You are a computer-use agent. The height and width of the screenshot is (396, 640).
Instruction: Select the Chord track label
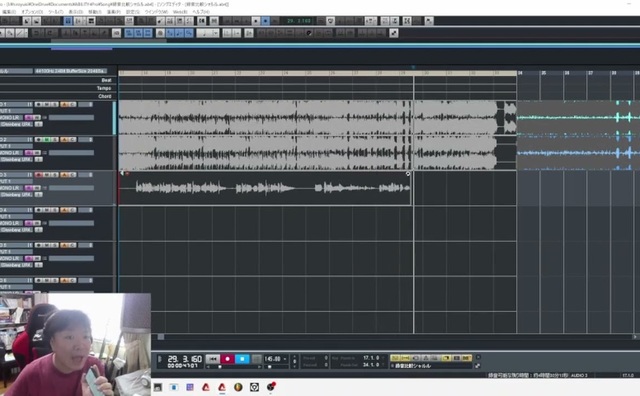tap(104, 96)
